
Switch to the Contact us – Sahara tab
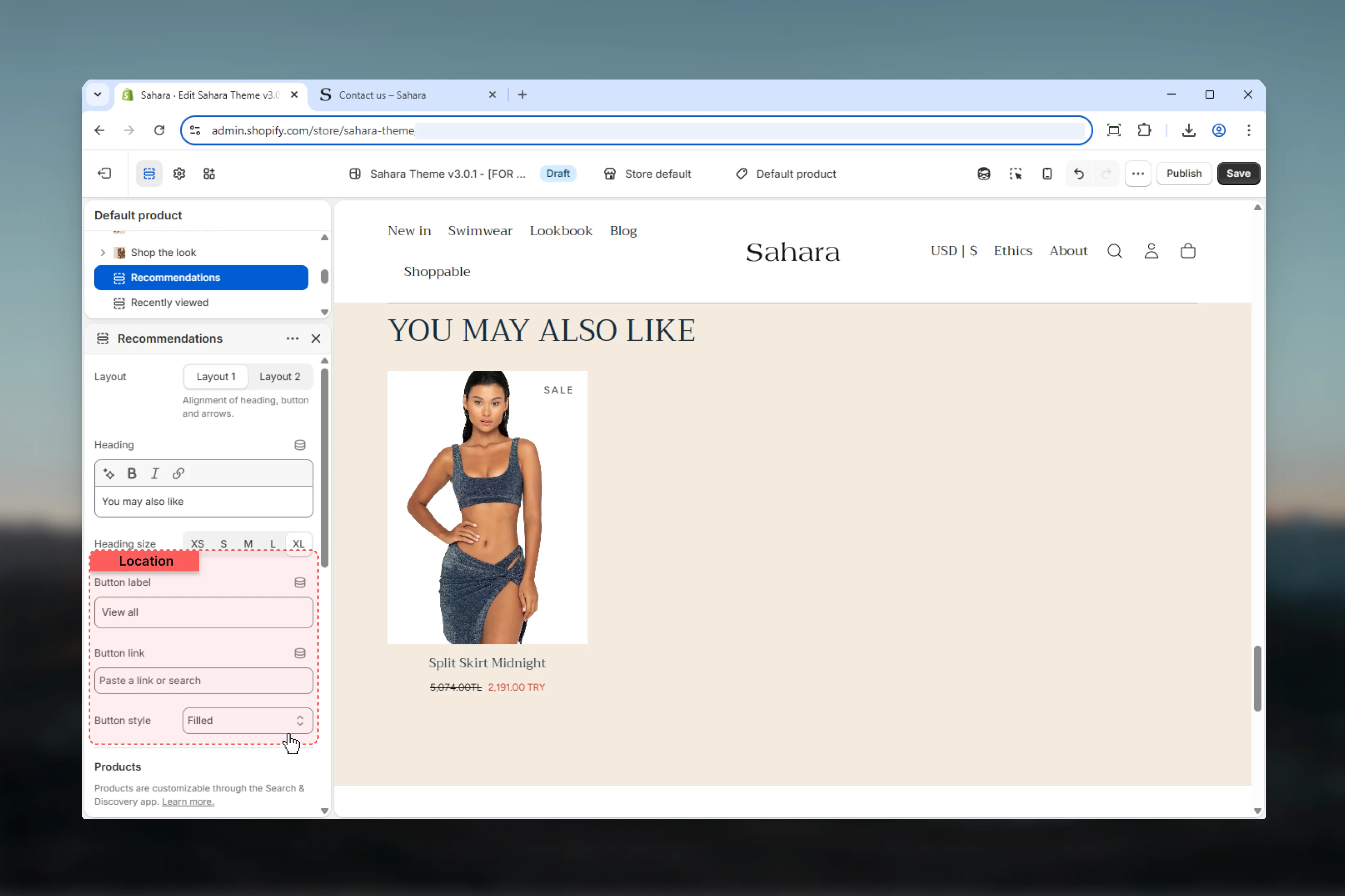click(409, 95)
